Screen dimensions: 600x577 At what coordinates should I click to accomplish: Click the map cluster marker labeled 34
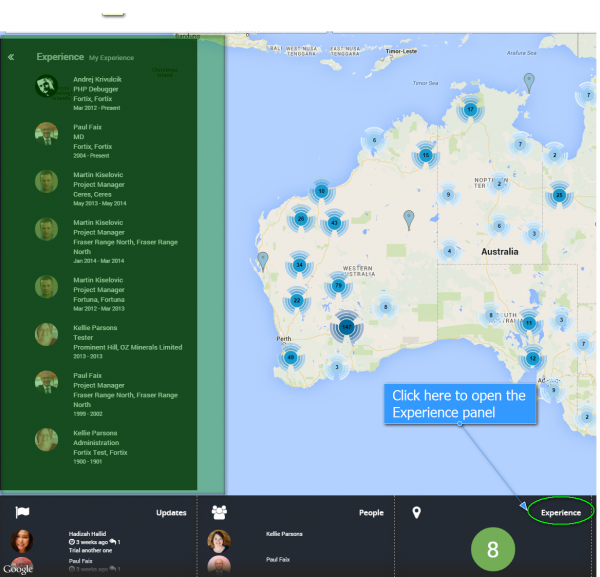click(299, 265)
